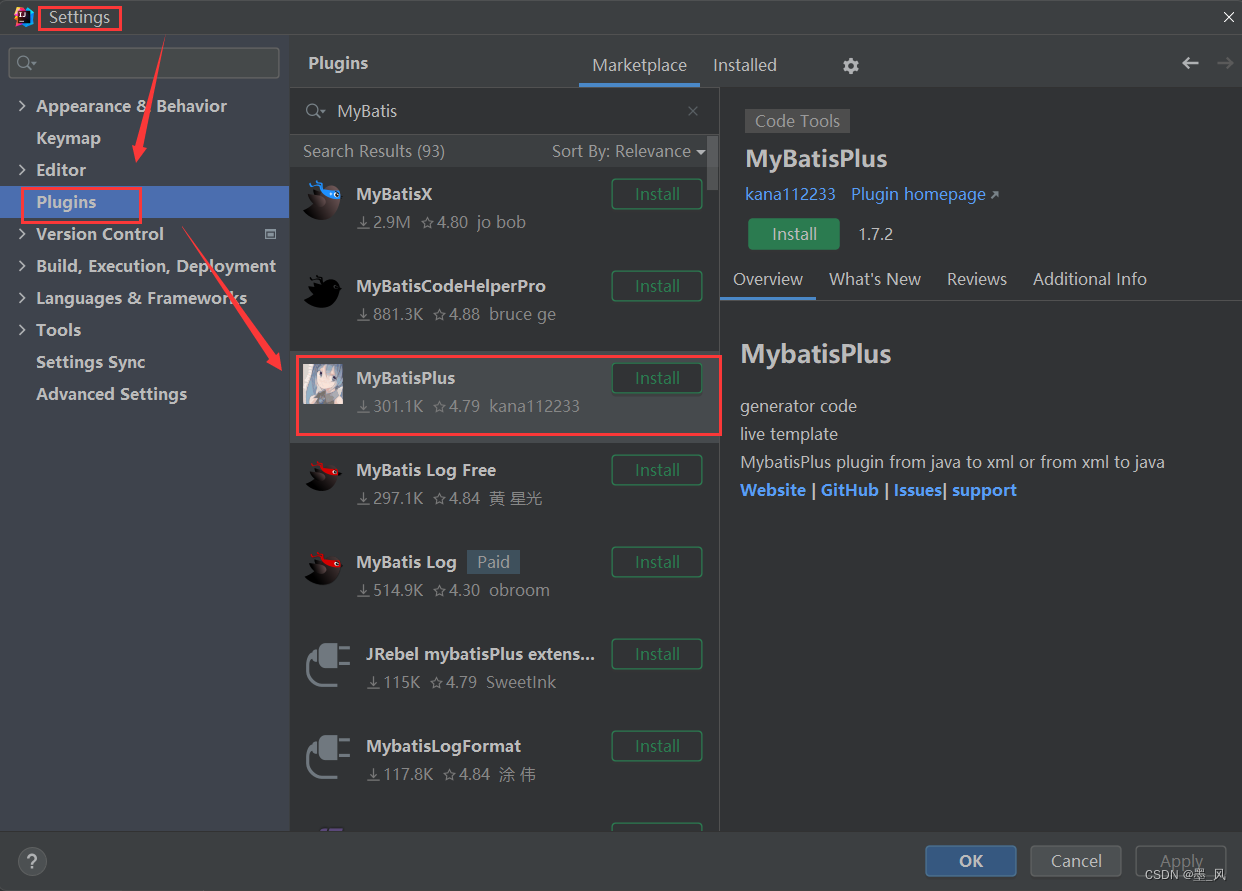Viewport: 1242px width, 891px height.
Task: Open the Additional Info tab
Action: pos(1090,279)
